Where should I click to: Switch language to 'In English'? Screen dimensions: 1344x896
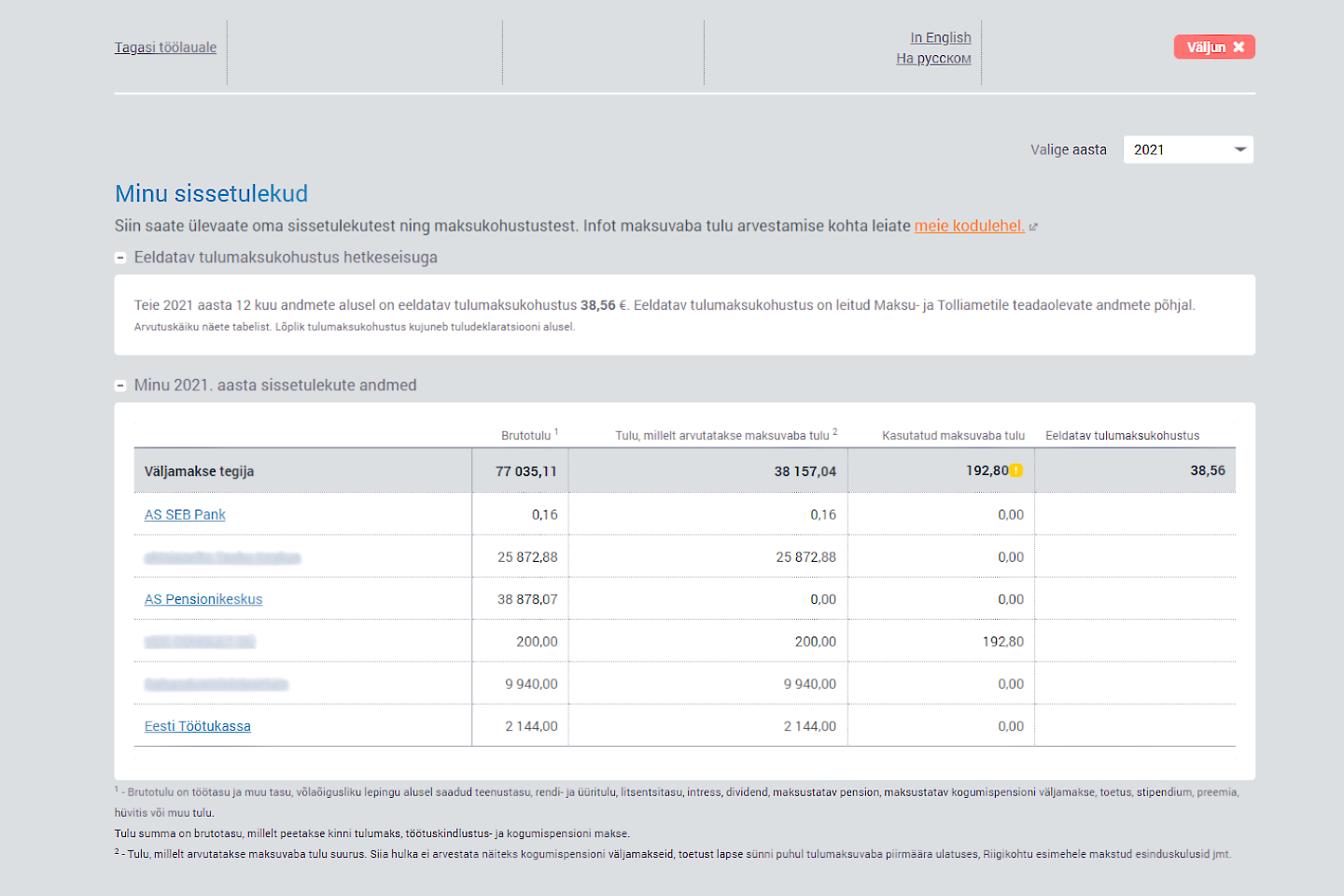click(x=941, y=37)
